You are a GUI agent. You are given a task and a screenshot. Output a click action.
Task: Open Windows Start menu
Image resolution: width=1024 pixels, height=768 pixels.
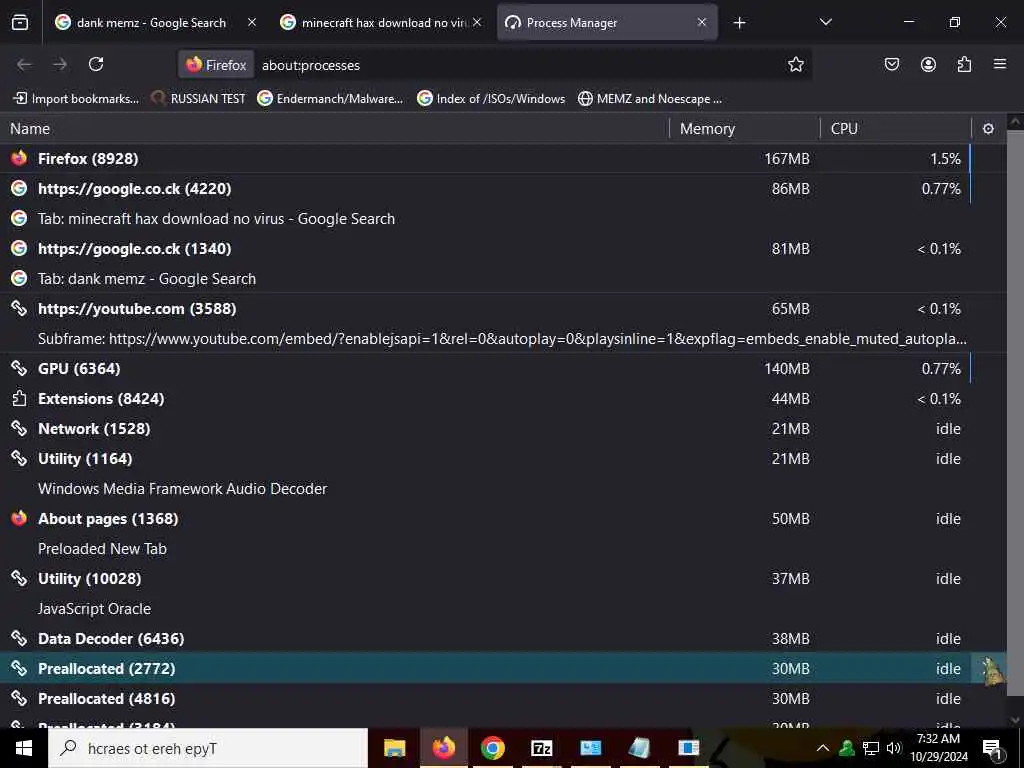pos(24,748)
